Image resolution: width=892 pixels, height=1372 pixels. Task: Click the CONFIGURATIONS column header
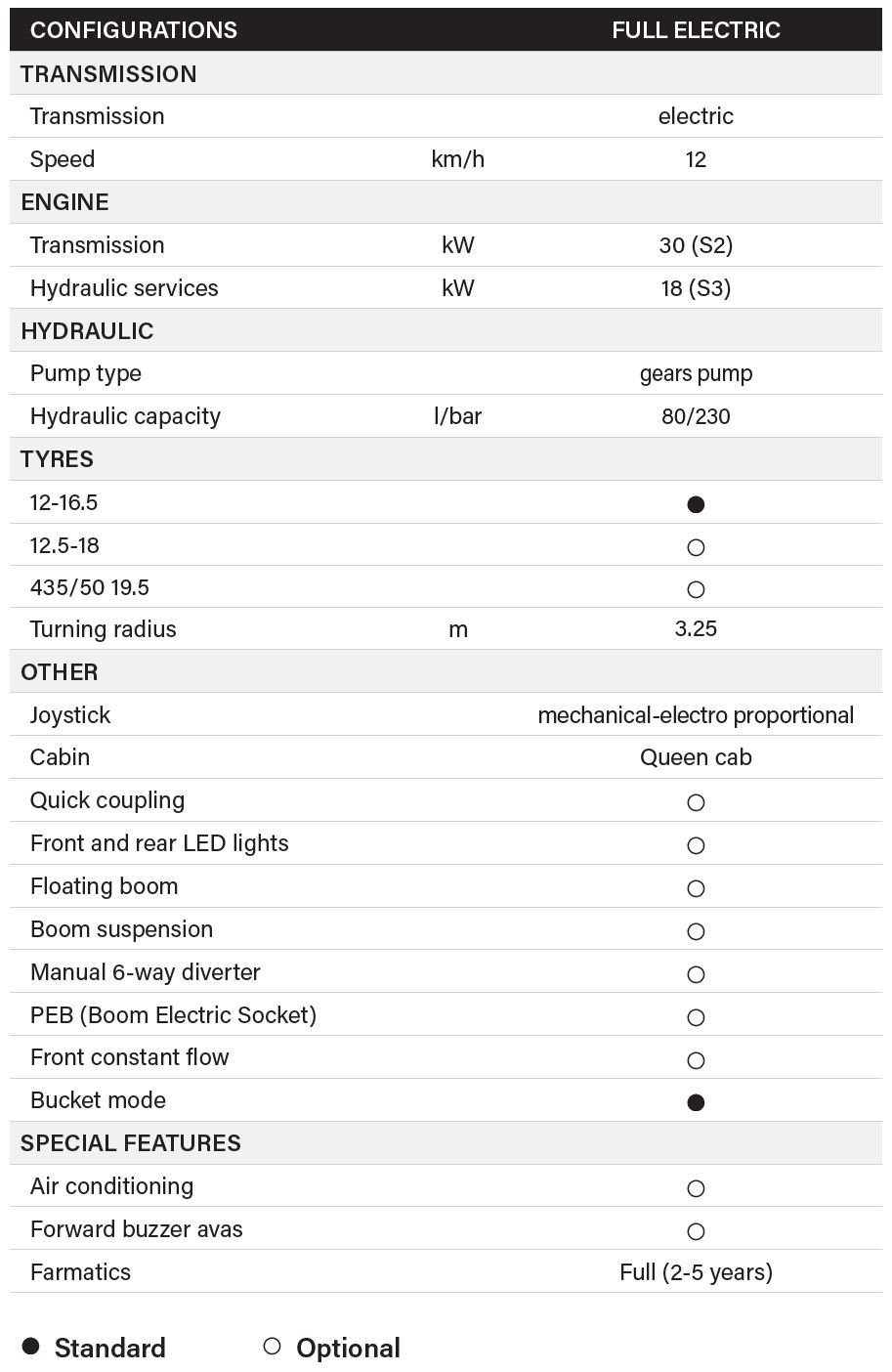134,29
